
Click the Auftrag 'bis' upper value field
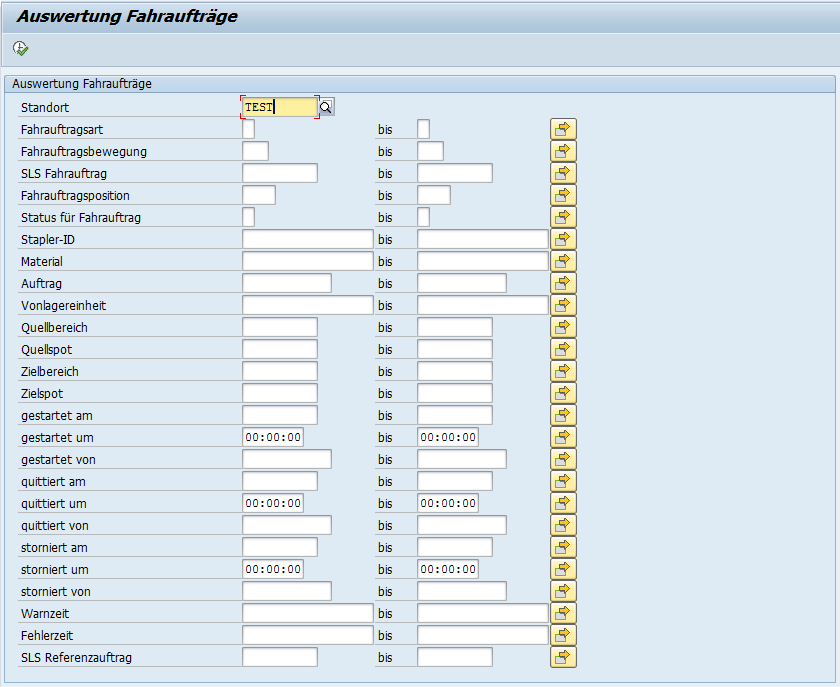point(461,283)
